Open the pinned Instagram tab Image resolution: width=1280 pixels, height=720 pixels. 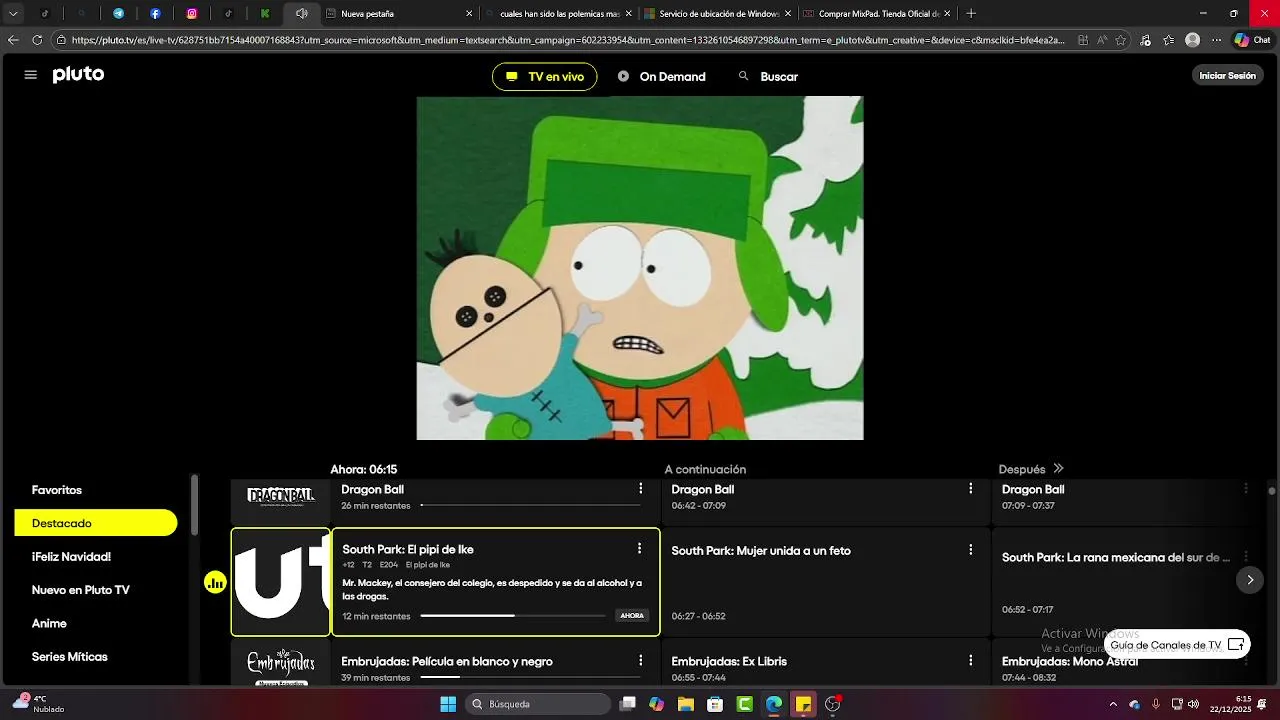[192, 14]
